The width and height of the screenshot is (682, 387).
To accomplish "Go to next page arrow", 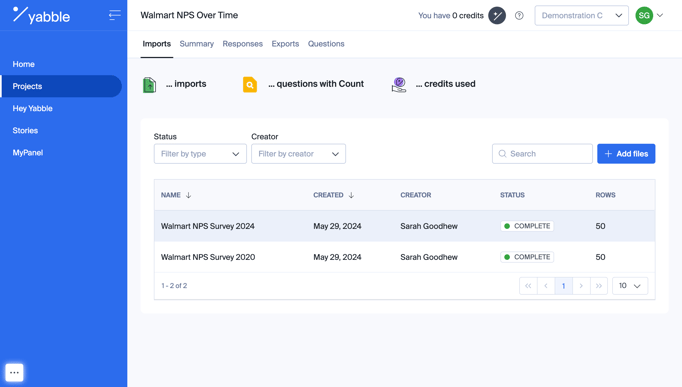I will pyautogui.click(x=581, y=286).
